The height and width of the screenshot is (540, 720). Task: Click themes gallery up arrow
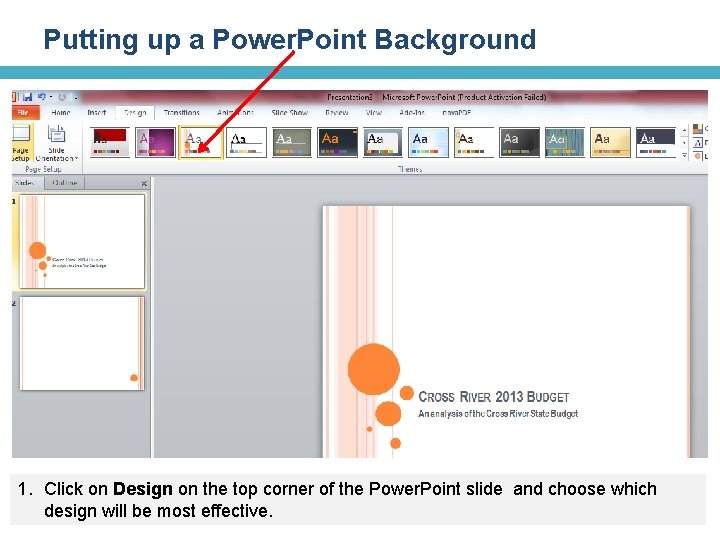click(x=684, y=131)
